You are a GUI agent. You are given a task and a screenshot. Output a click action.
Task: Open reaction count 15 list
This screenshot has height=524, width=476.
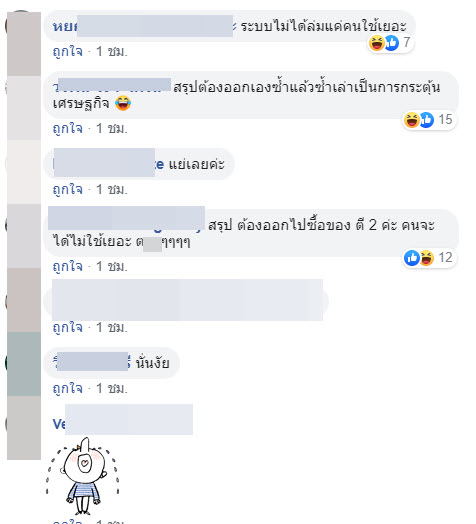(x=445, y=120)
